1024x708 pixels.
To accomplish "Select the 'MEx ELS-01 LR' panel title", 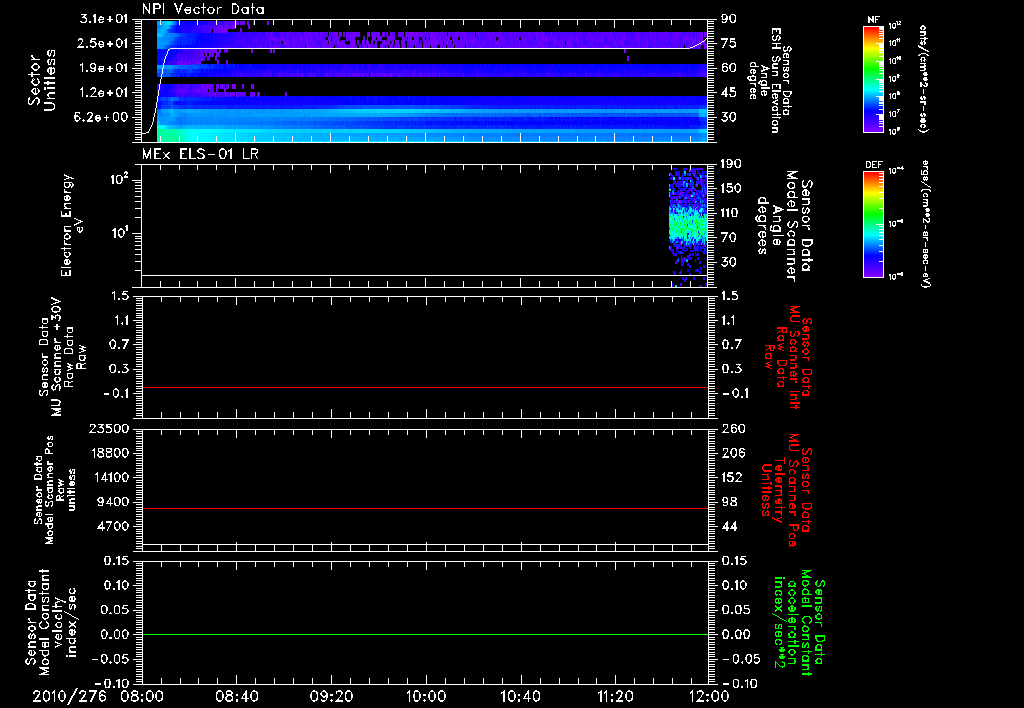I will pos(200,154).
